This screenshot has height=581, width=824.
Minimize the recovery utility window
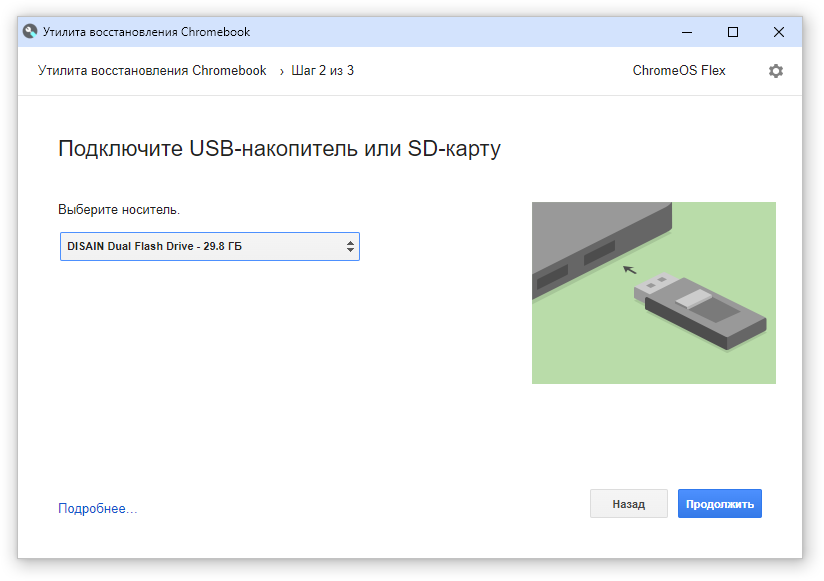pos(687,32)
